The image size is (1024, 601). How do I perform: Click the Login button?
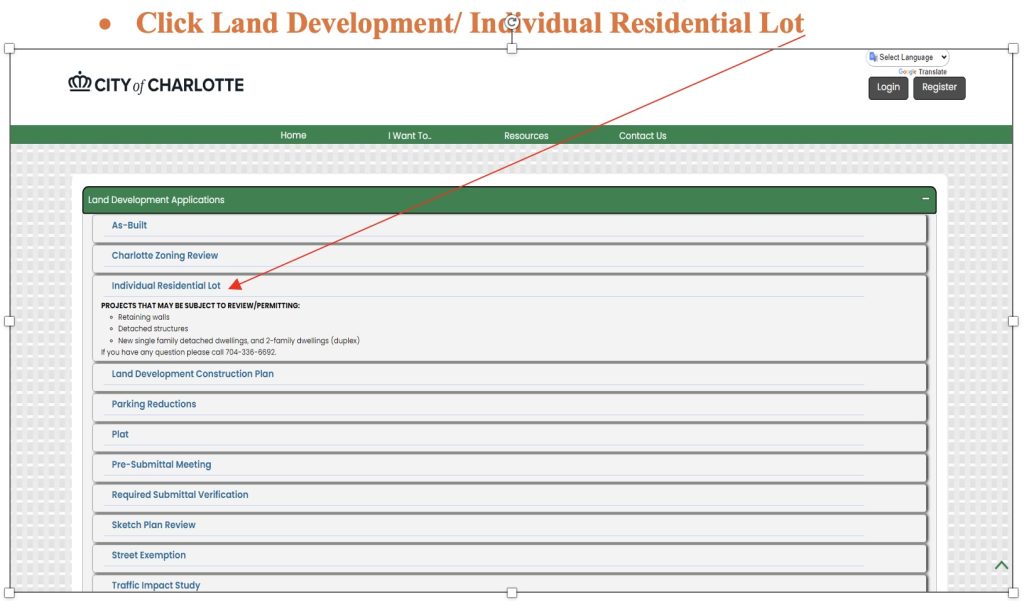tap(888, 88)
